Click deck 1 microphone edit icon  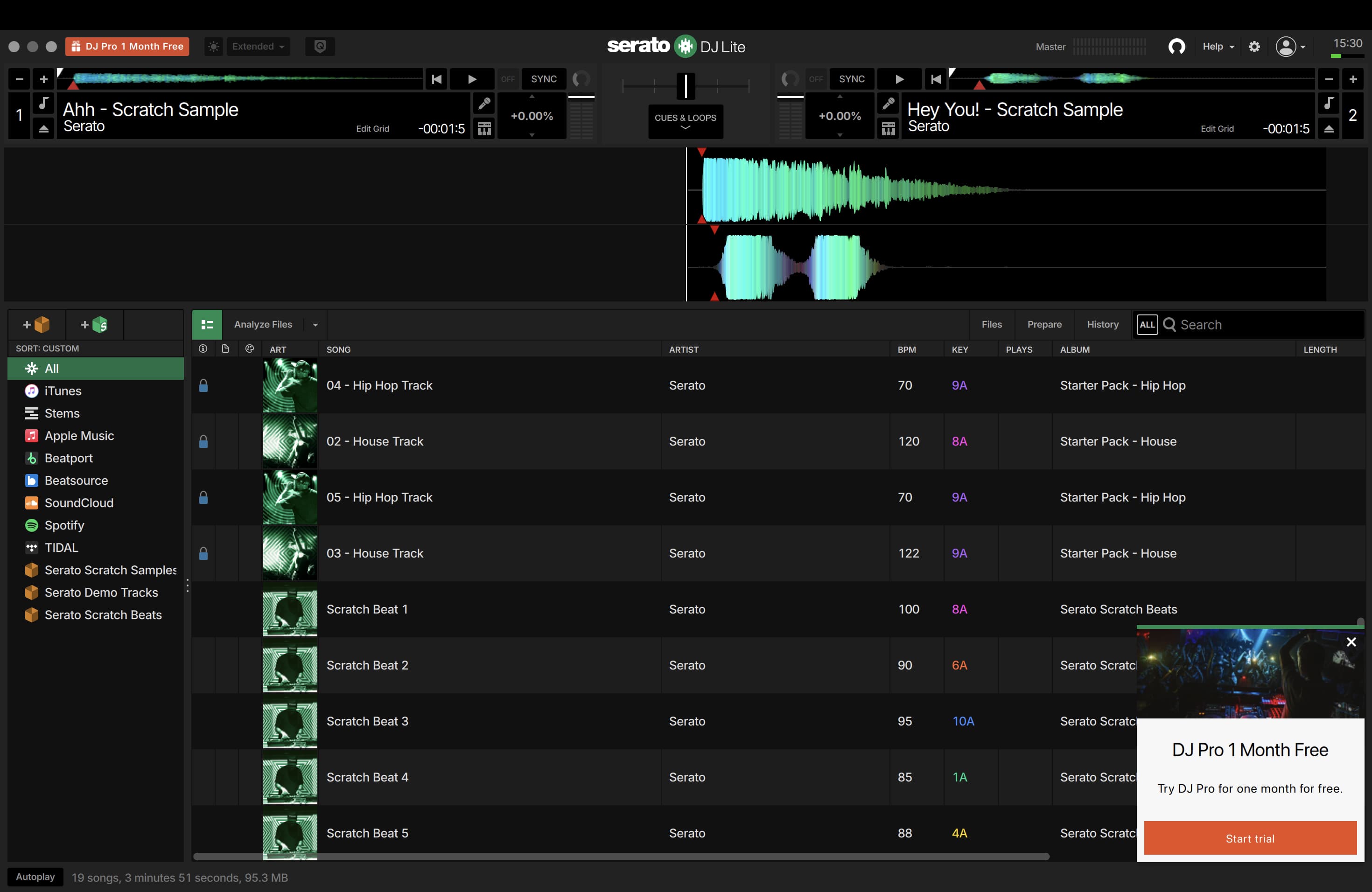coord(484,104)
